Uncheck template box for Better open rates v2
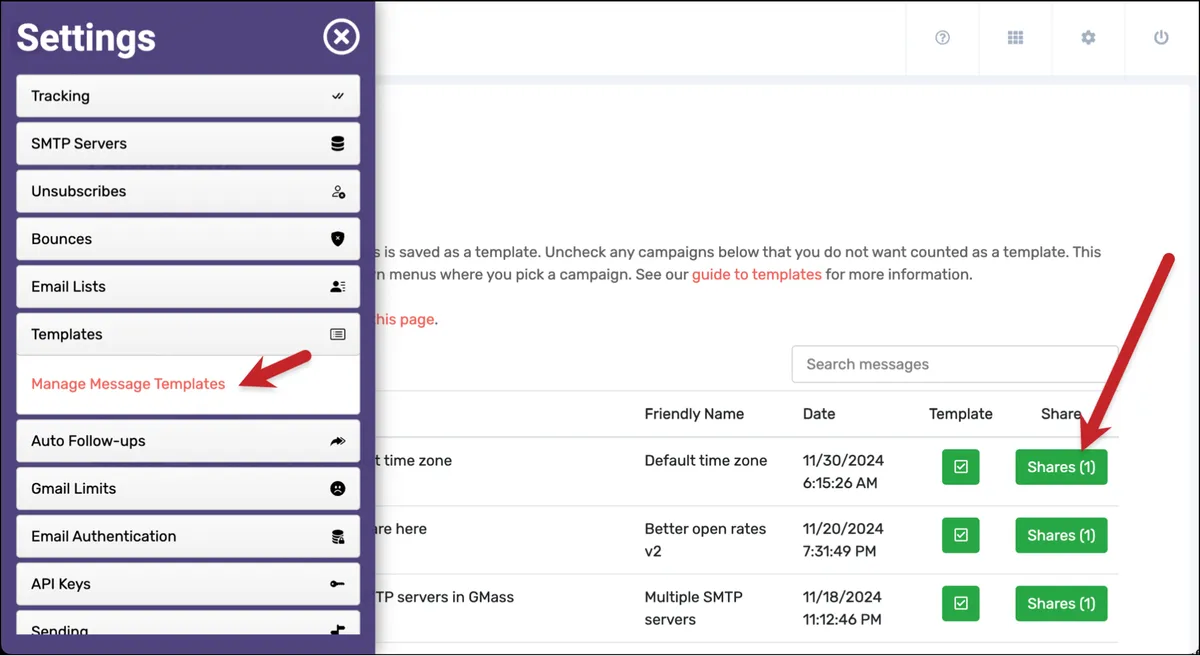 point(961,535)
